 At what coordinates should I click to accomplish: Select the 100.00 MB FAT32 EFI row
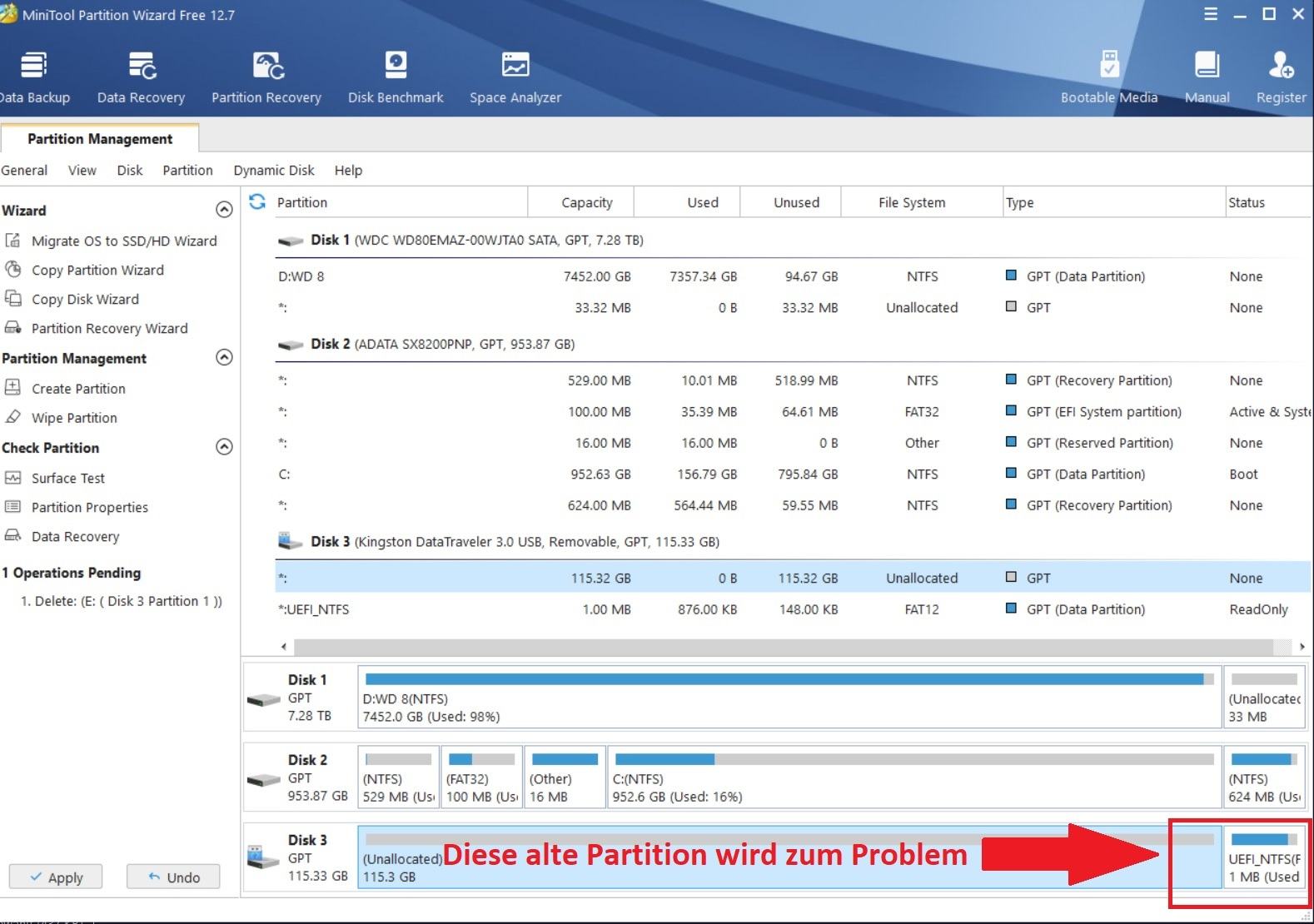793,411
